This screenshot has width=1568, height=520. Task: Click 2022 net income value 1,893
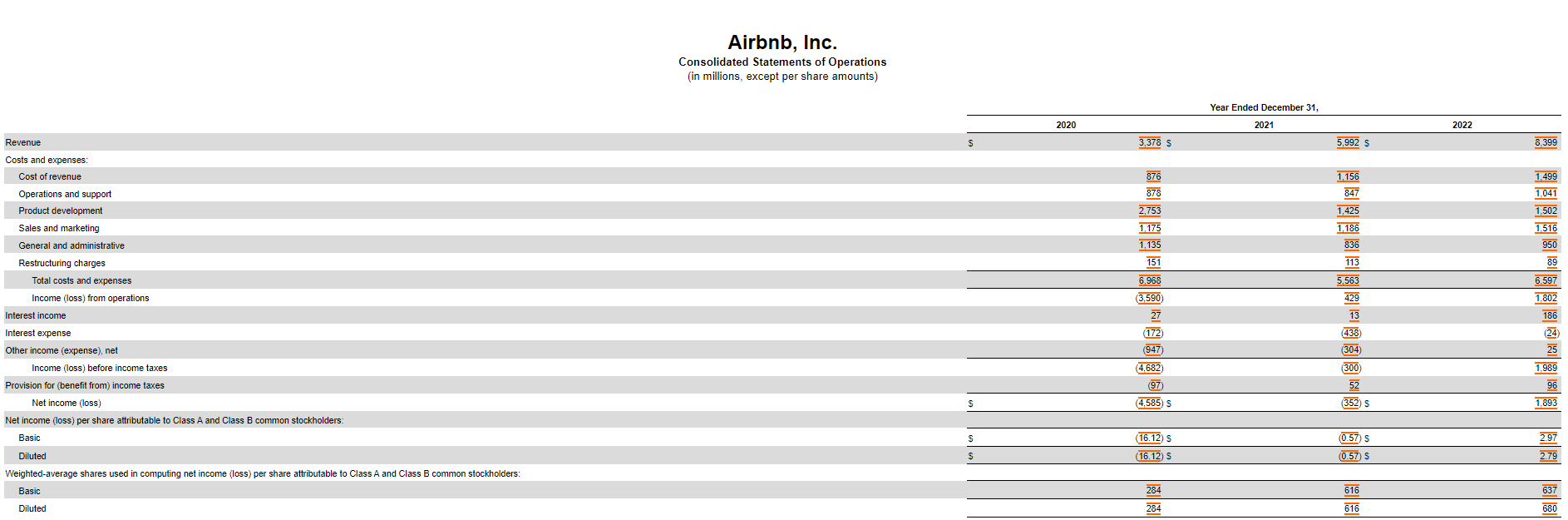(x=1546, y=403)
